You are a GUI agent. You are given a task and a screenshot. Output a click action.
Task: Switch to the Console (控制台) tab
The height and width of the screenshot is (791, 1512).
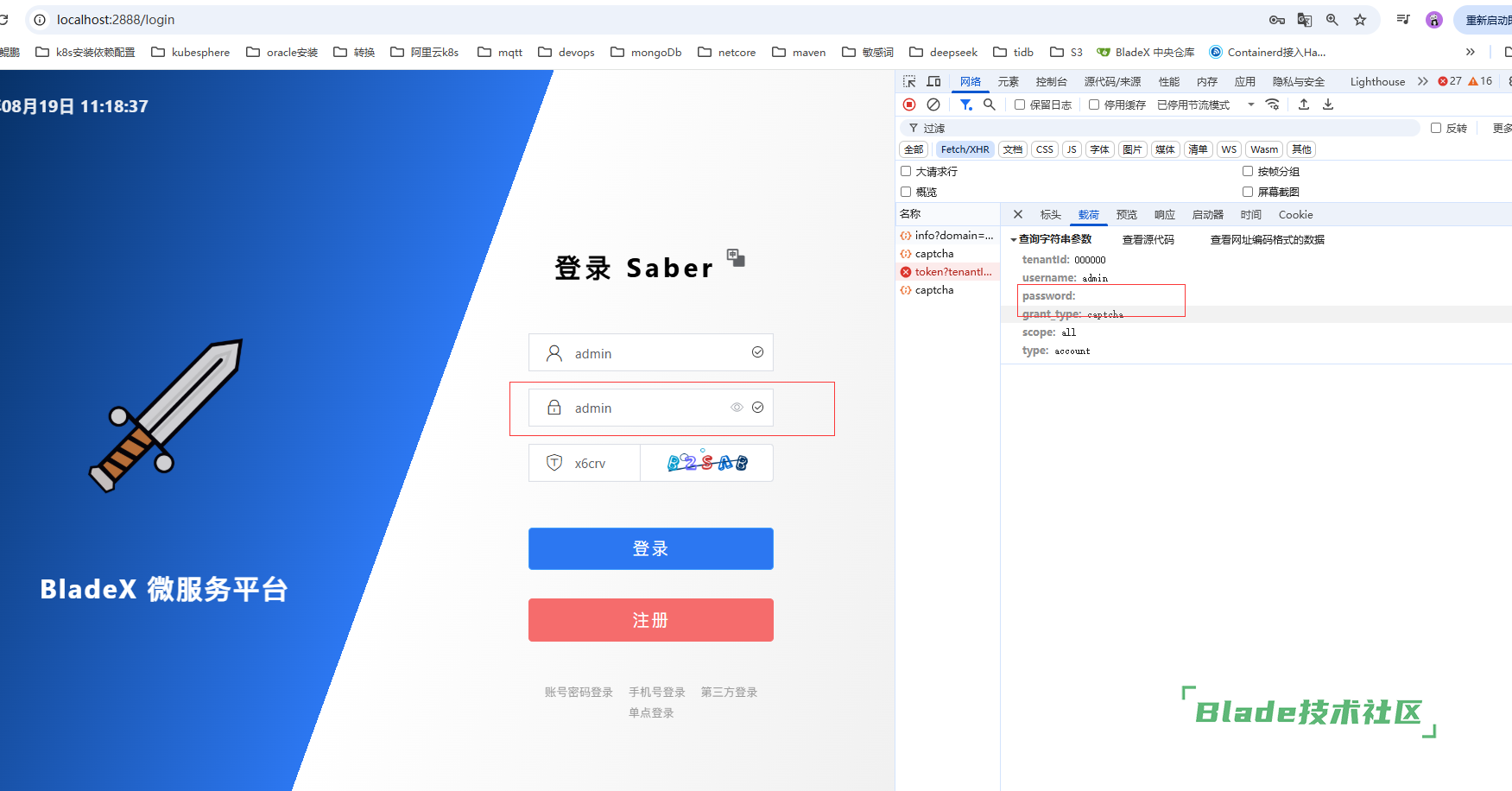click(x=1051, y=81)
